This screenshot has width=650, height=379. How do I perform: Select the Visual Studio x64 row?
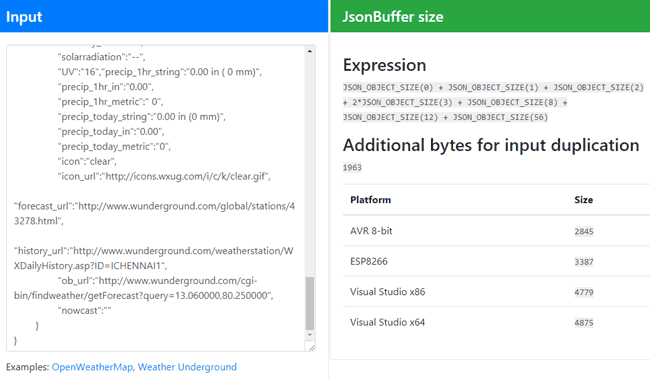(496, 322)
